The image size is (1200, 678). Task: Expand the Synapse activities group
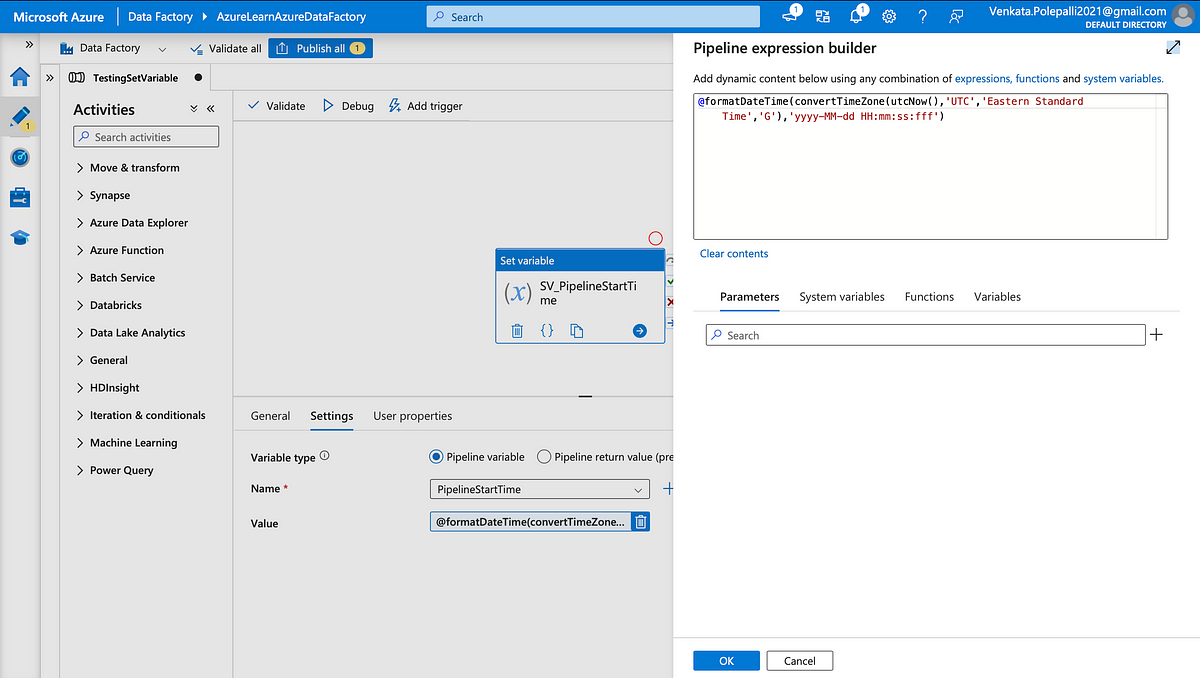pos(103,195)
